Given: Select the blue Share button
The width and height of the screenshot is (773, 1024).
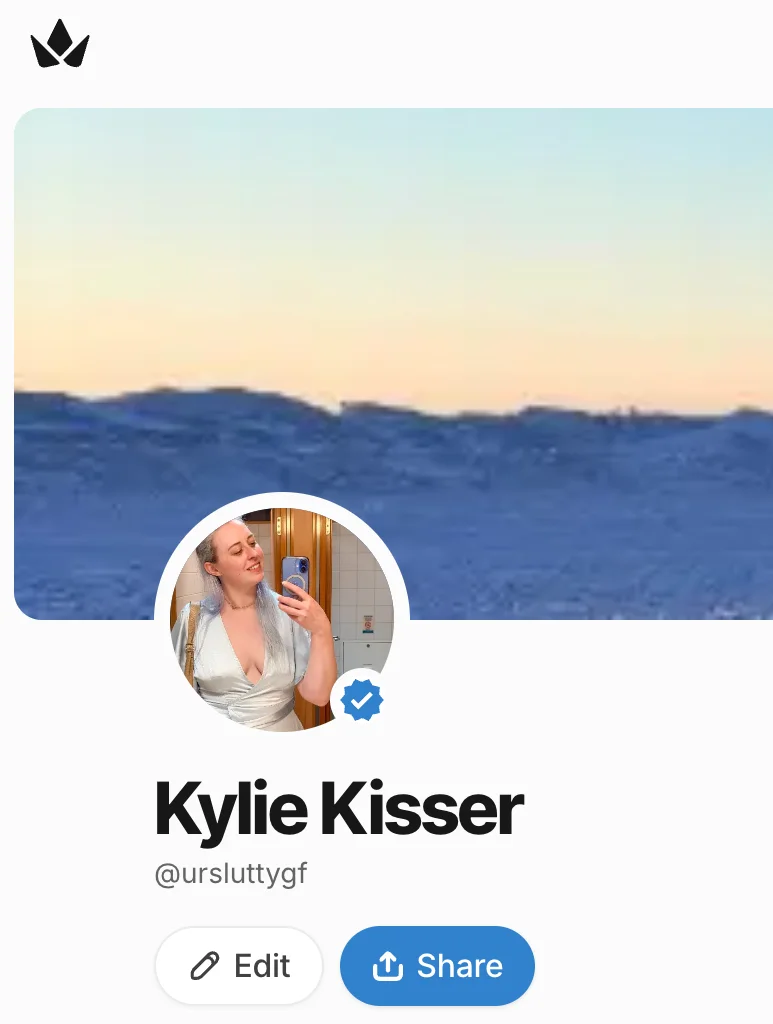Looking at the screenshot, I should 437,966.
